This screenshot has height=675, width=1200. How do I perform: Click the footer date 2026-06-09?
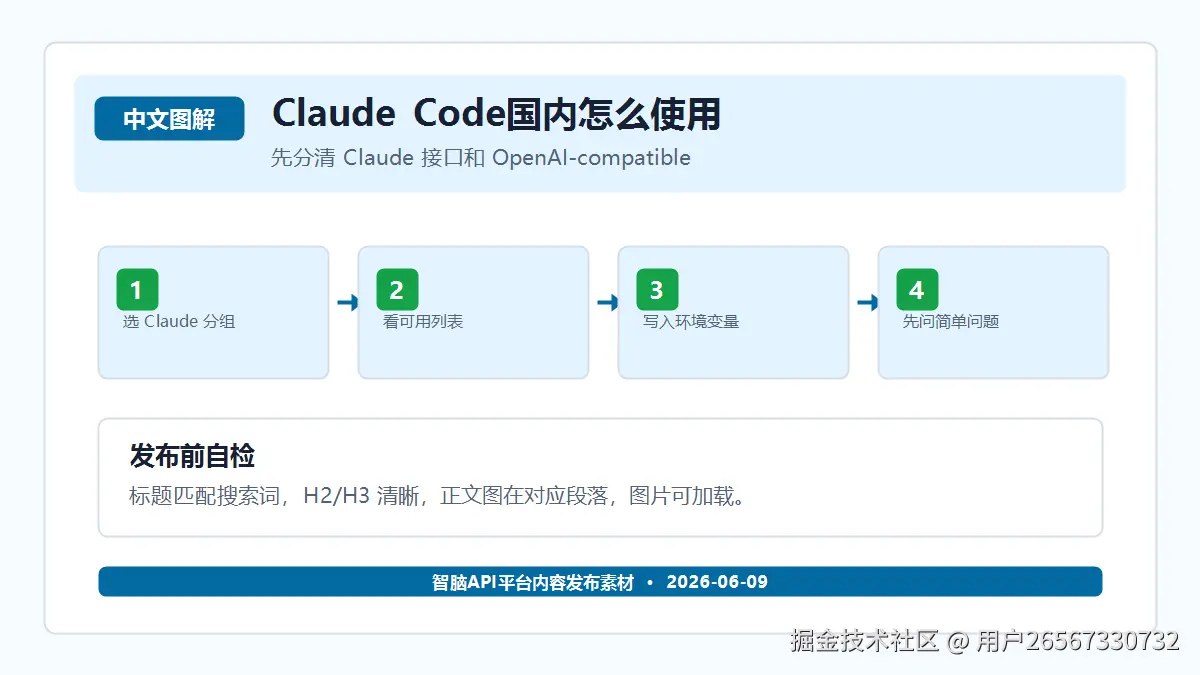(717, 582)
